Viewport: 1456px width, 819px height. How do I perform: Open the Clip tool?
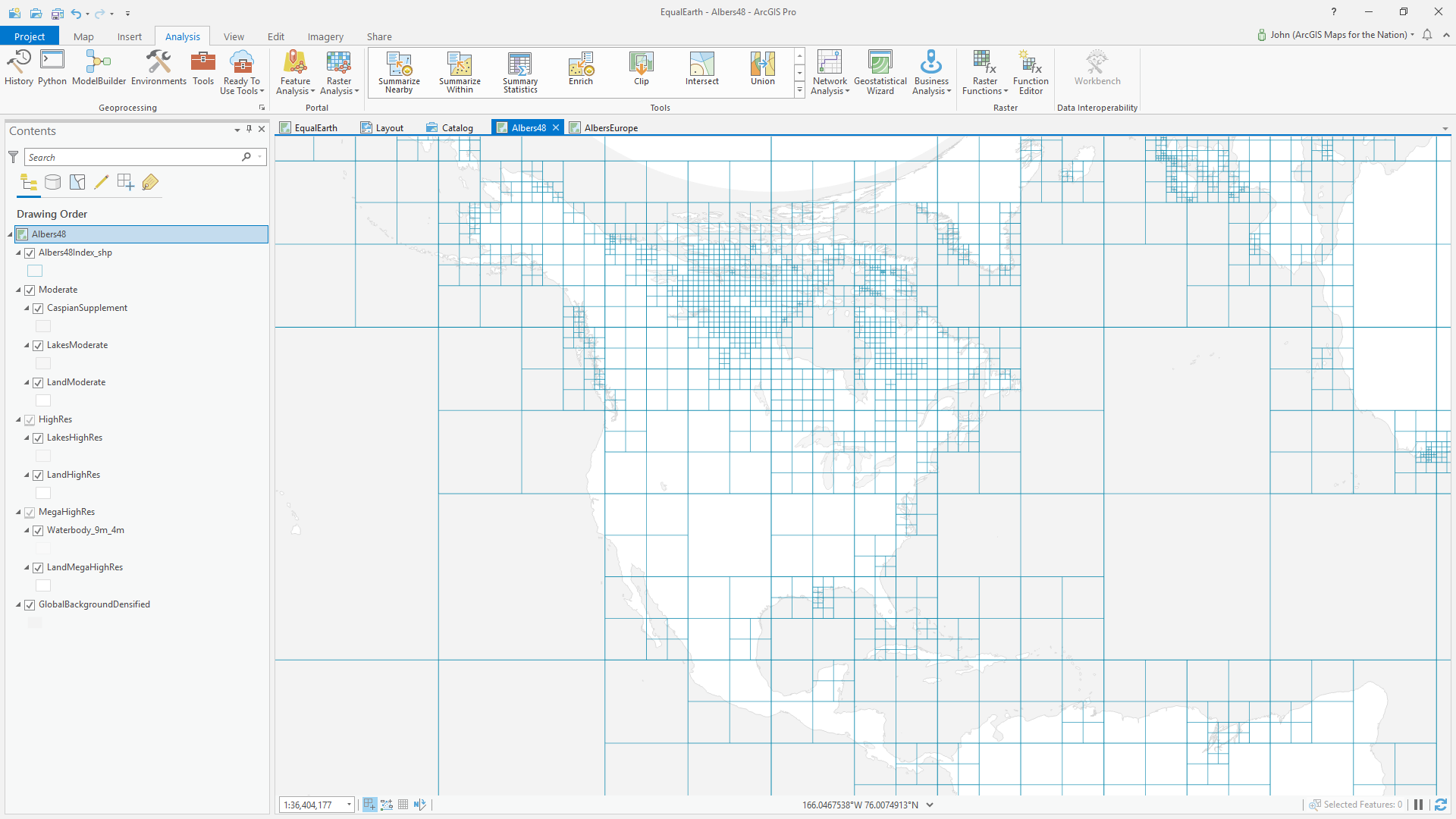coord(642,69)
